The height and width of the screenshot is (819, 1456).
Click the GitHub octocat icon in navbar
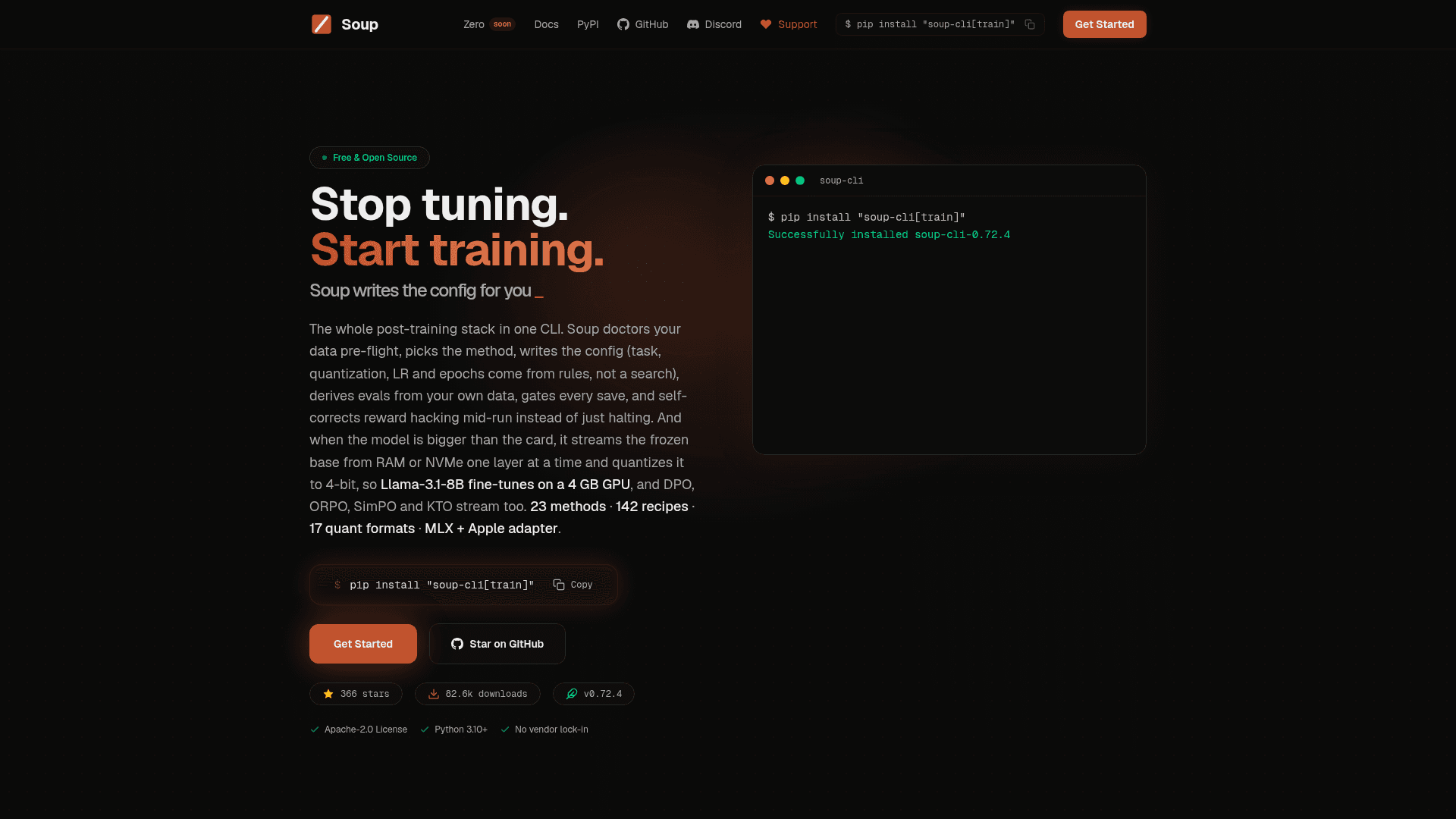pos(623,24)
